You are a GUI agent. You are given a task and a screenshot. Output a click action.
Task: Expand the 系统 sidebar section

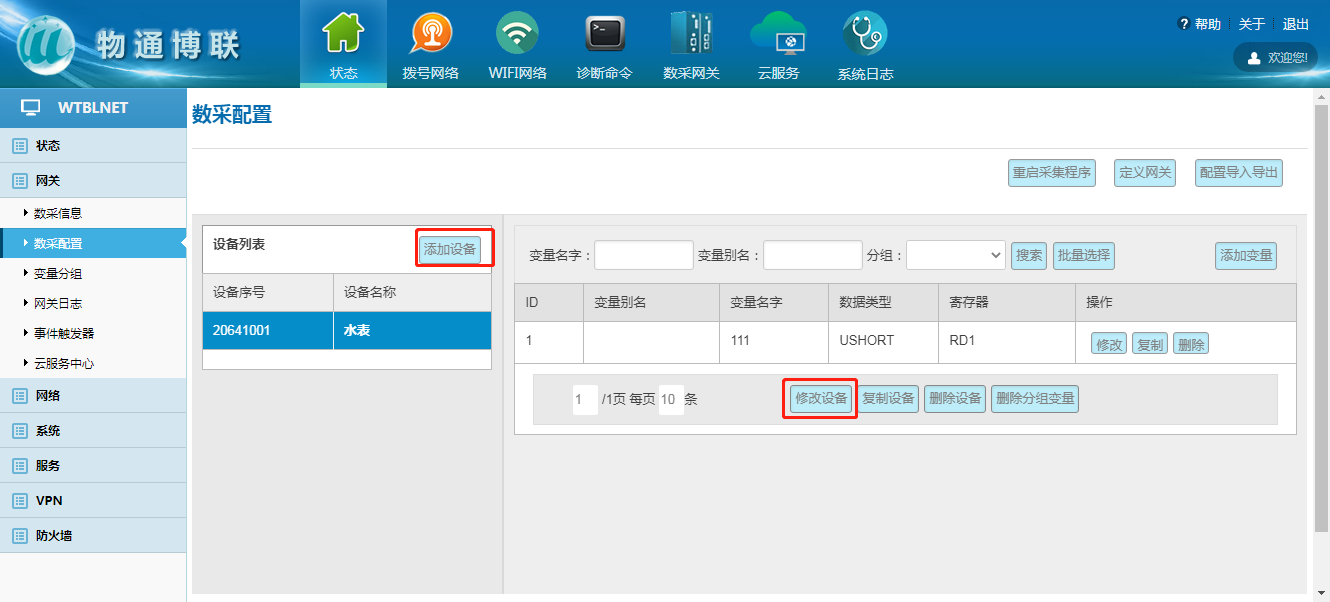(x=48, y=431)
